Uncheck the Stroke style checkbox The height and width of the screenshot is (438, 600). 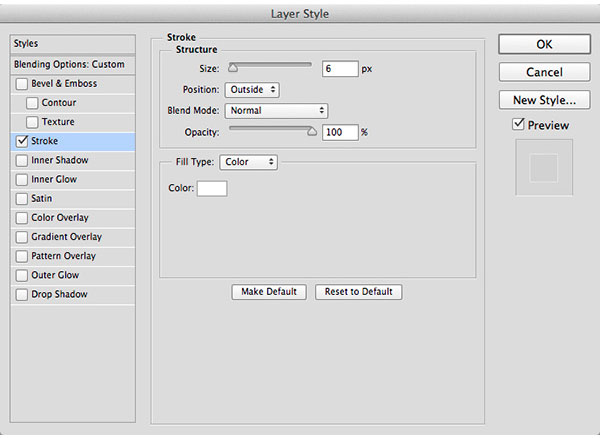[x=22, y=141]
